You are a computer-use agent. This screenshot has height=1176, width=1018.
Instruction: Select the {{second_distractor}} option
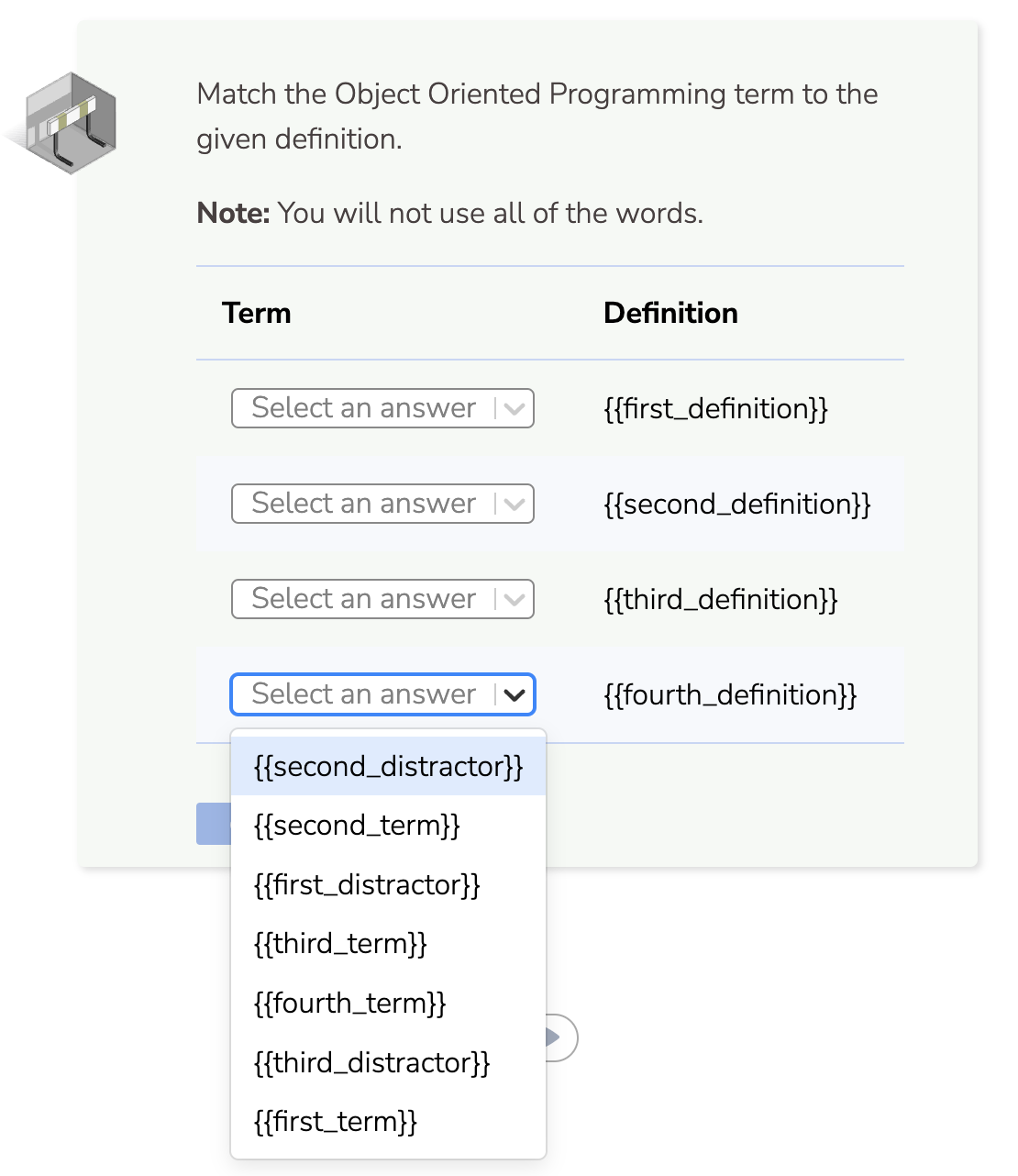[x=388, y=766]
